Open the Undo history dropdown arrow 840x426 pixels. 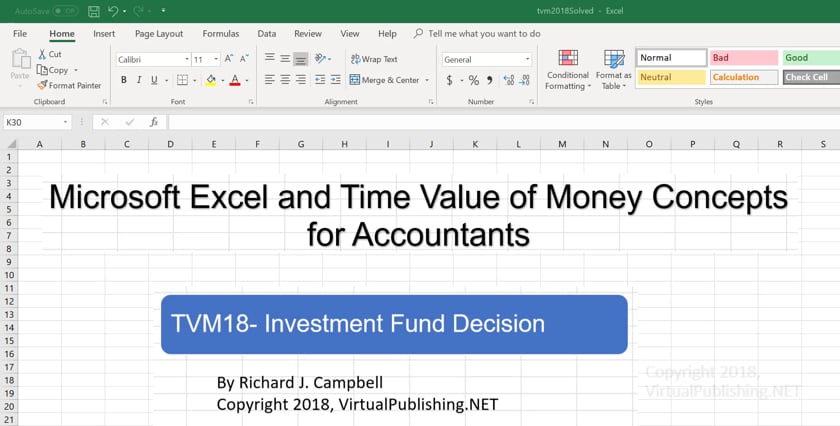[x=124, y=11]
